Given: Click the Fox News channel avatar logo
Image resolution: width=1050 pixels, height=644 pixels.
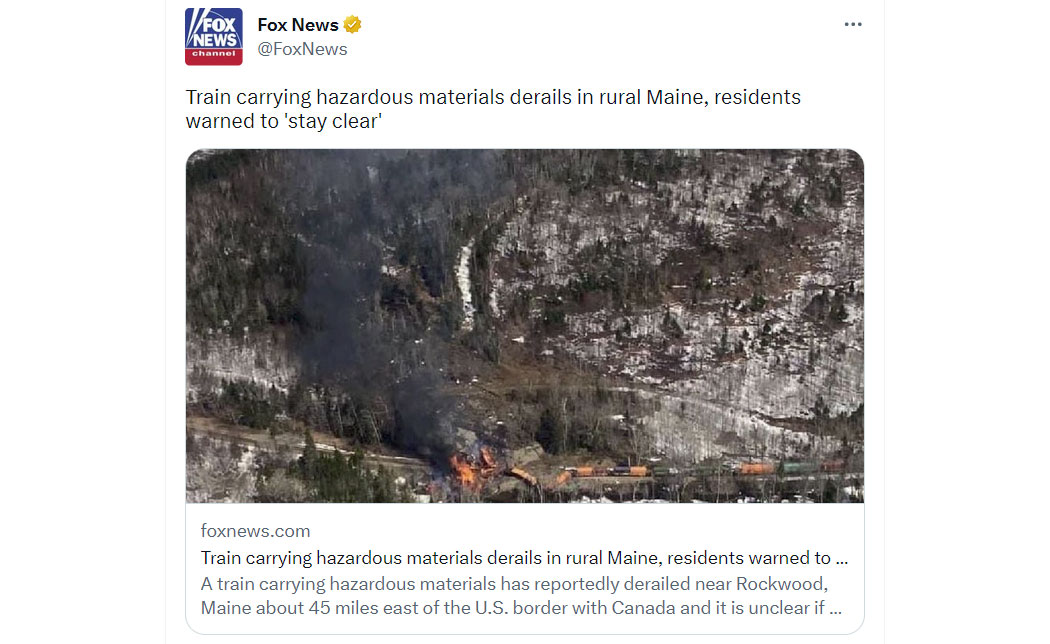Looking at the screenshot, I should click(x=214, y=36).
